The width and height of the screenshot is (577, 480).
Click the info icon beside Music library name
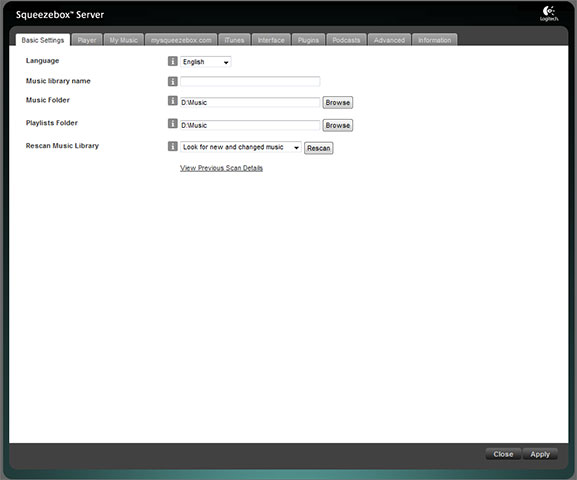[173, 81]
